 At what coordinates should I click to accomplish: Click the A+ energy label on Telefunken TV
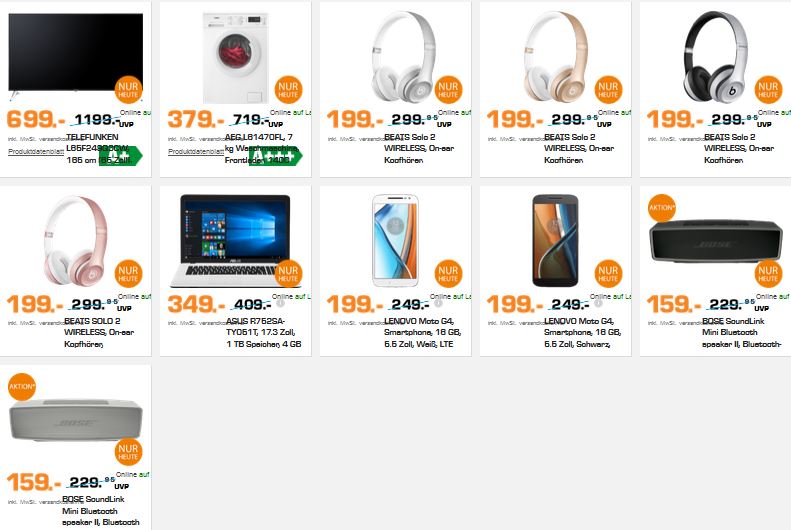121,156
